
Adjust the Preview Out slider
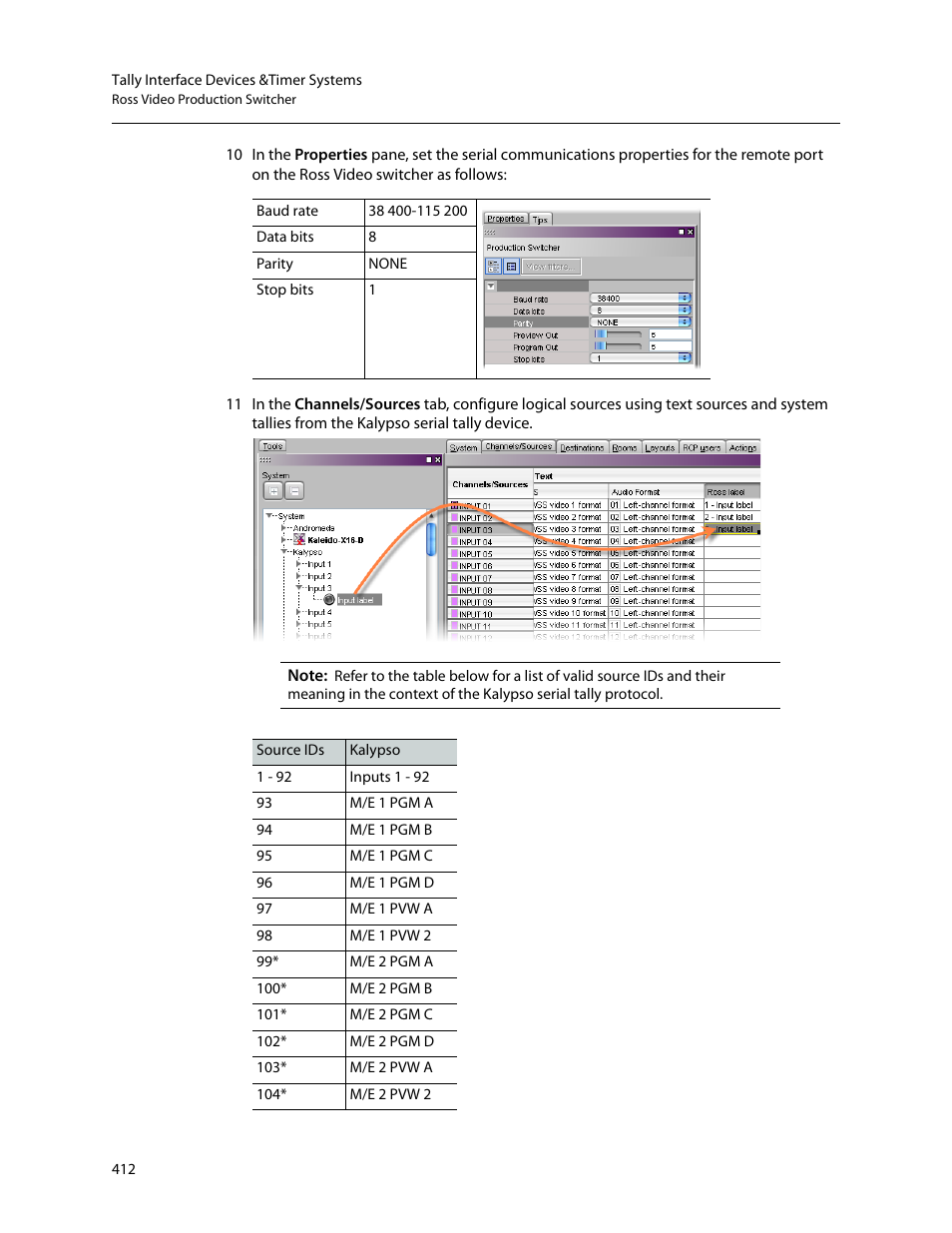point(618,334)
